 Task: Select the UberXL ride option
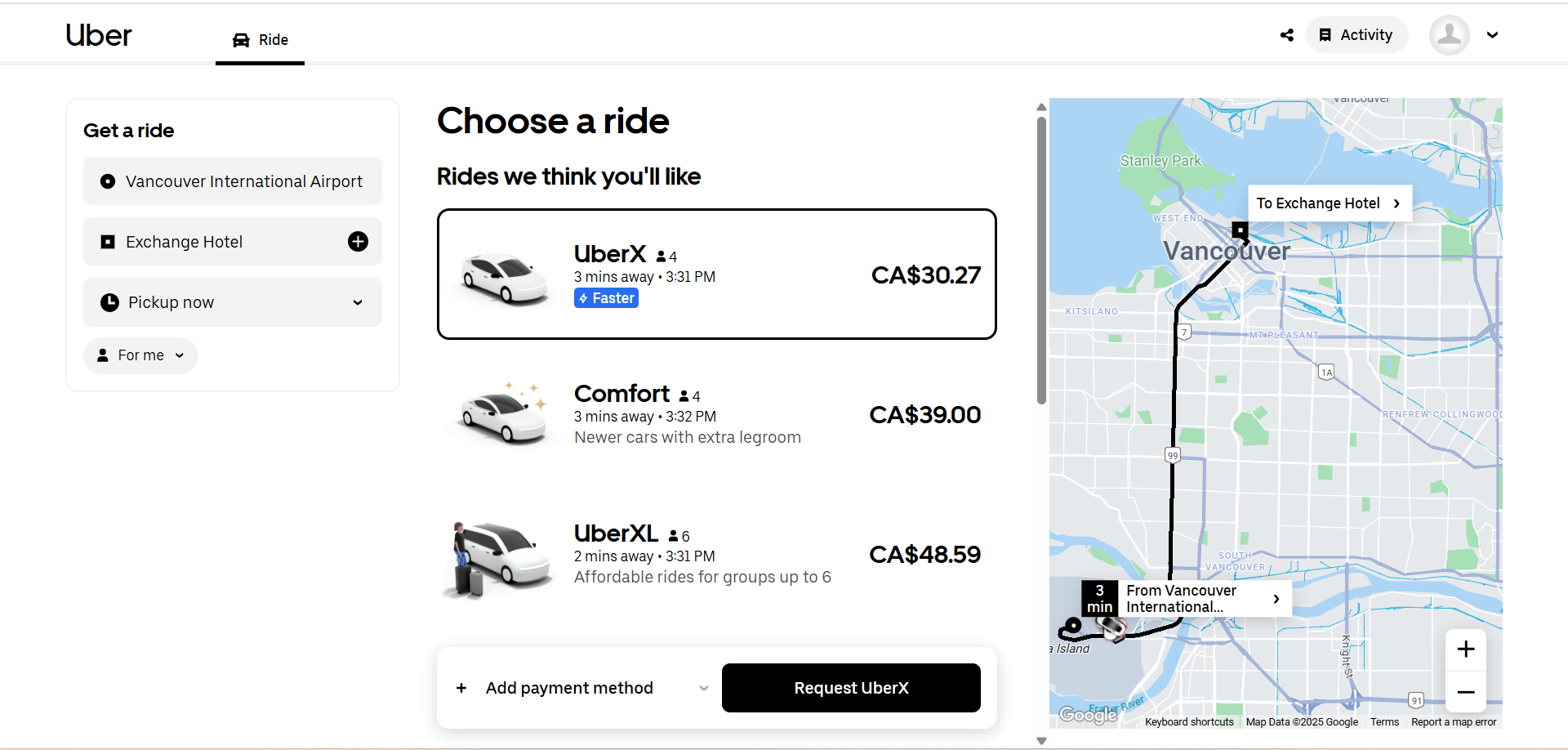click(x=716, y=554)
